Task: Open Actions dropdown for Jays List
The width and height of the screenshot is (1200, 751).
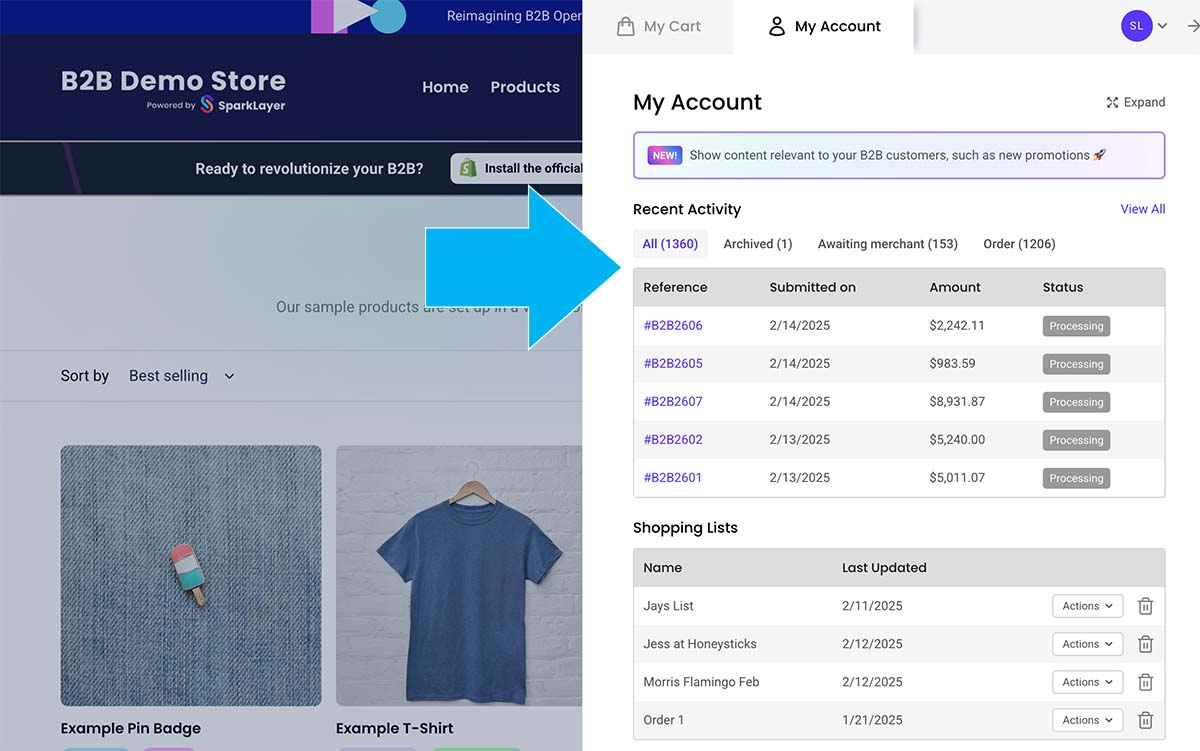Action: [x=1087, y=606]
